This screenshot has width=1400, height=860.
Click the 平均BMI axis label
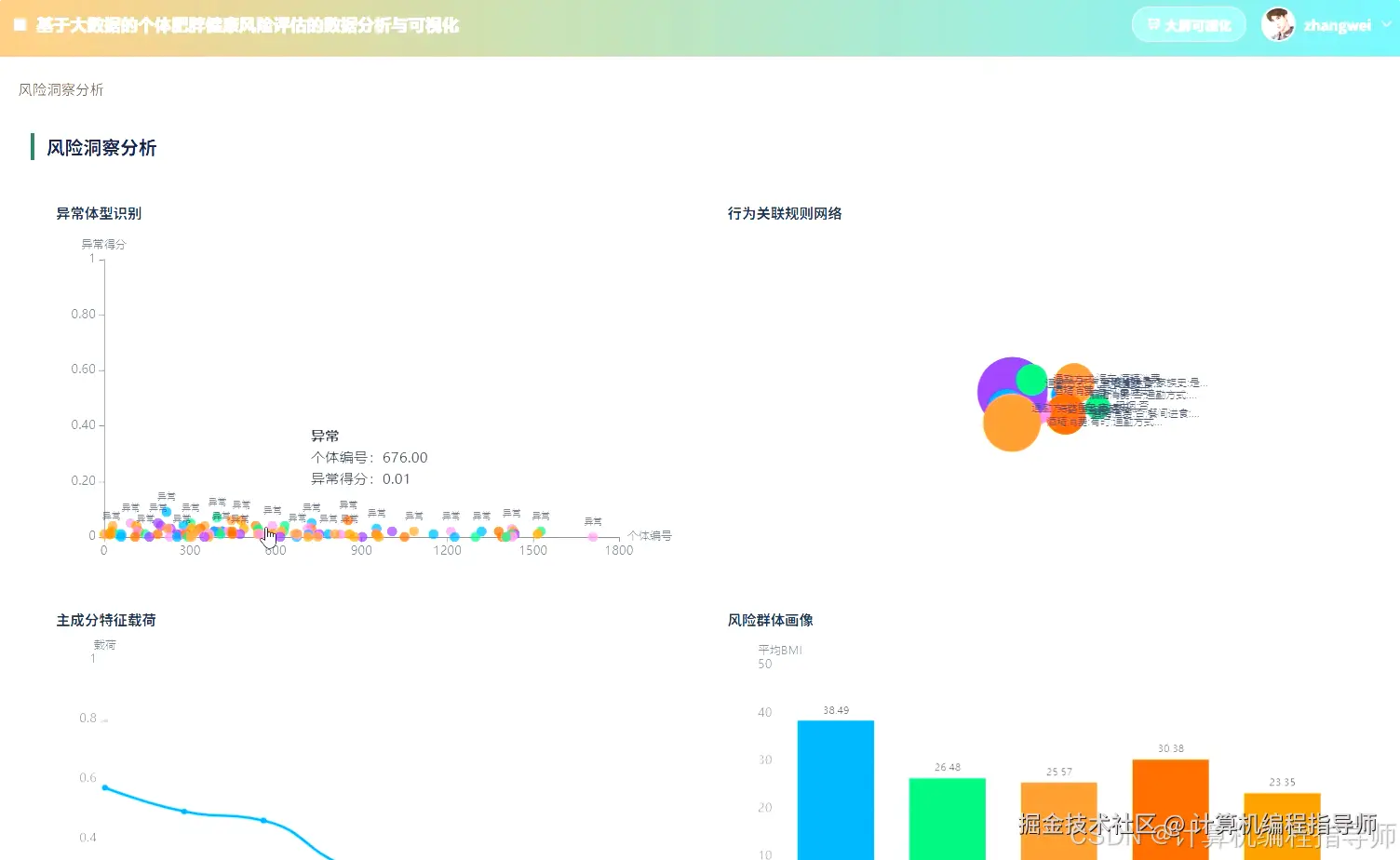pyautogui.click(x=780, y=650)
